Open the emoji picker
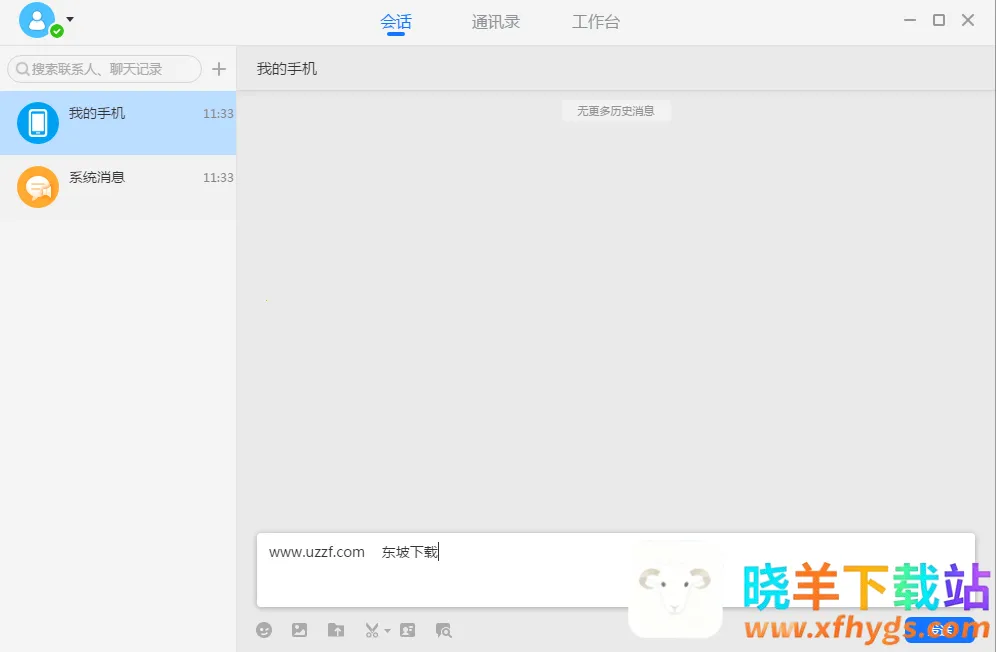This screenshot has height=652, width=996. [x=264, y=630]
